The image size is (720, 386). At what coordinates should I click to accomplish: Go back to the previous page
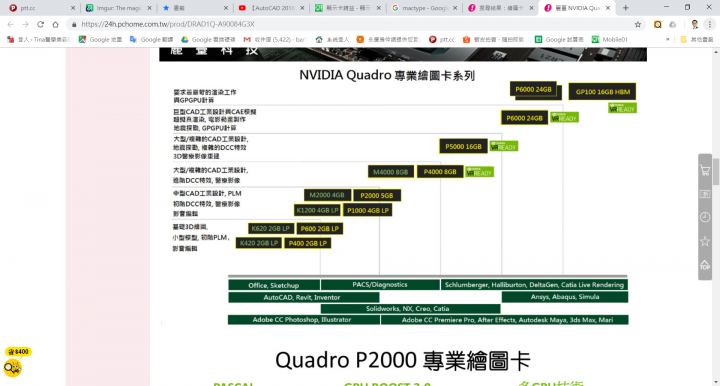point(11,24)
